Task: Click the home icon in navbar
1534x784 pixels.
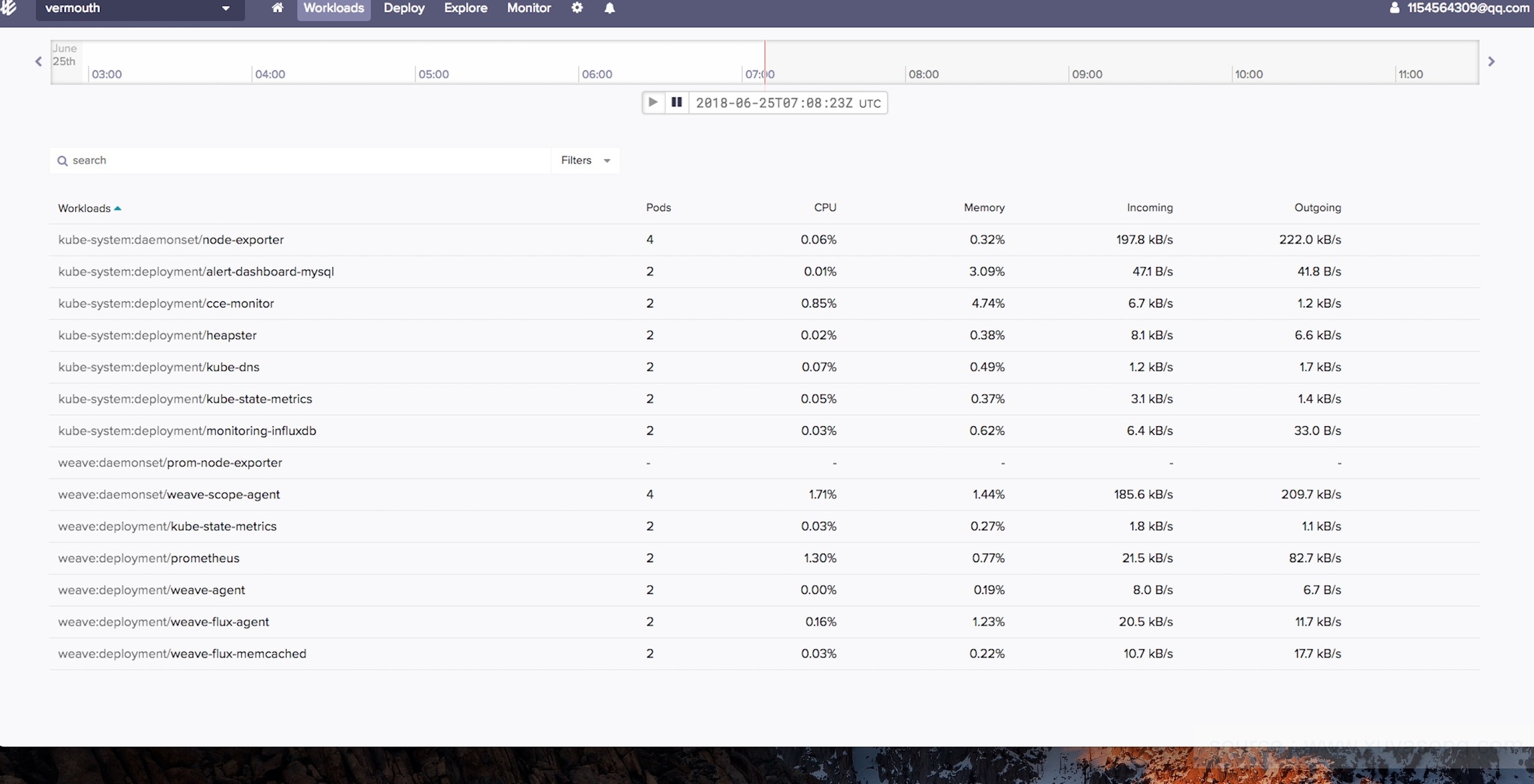Action: (x=277, y=8)
